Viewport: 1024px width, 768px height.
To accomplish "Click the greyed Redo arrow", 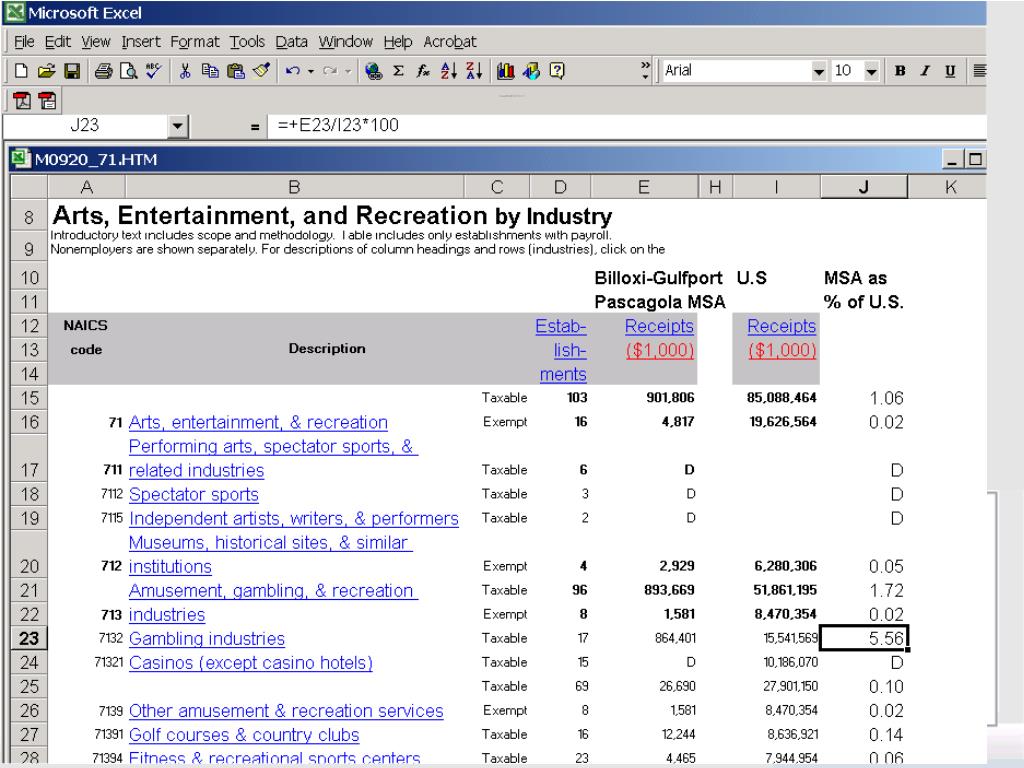I will pos(330,71).
